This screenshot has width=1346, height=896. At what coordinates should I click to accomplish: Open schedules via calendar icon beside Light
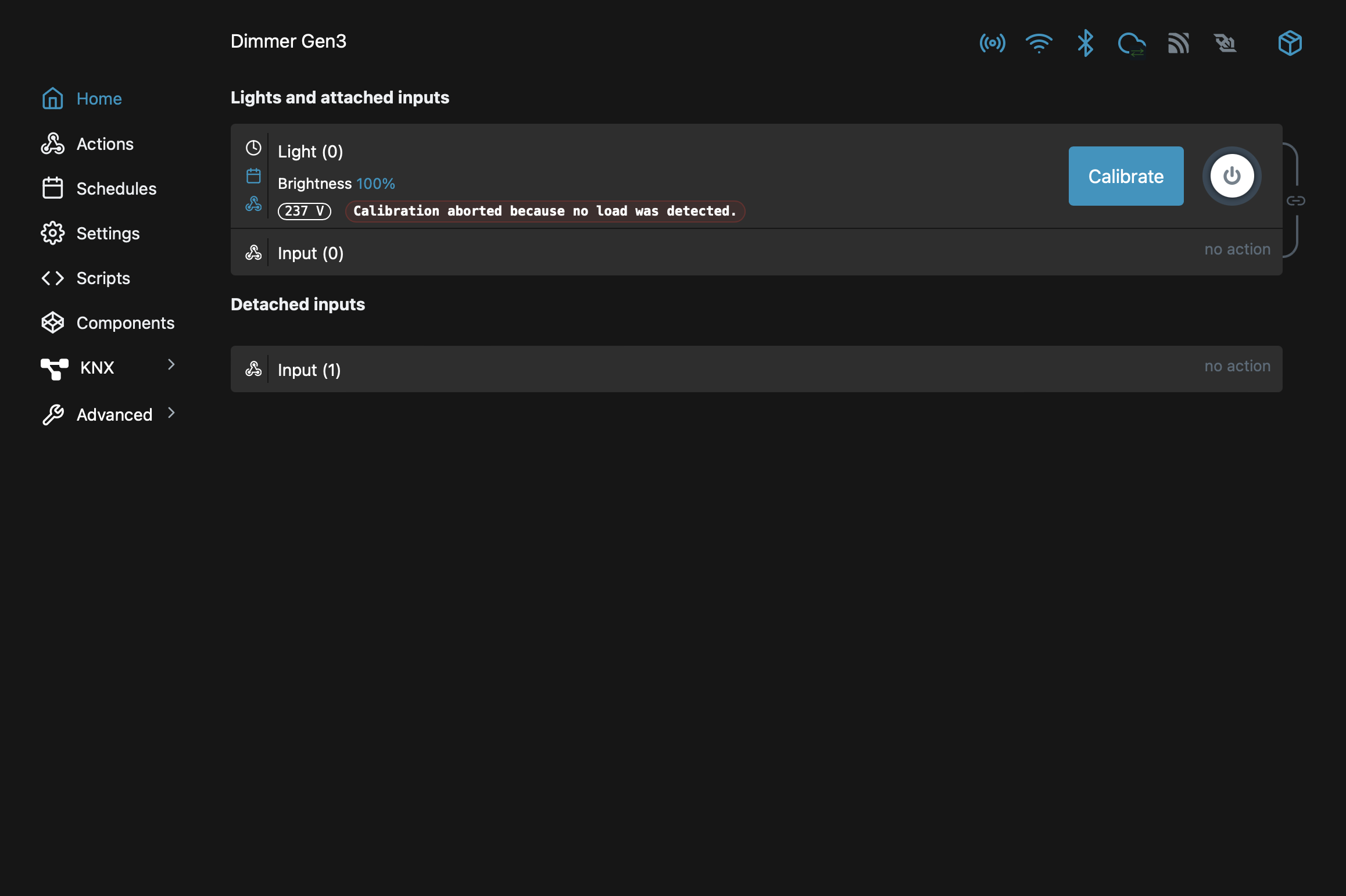point(253,175)
